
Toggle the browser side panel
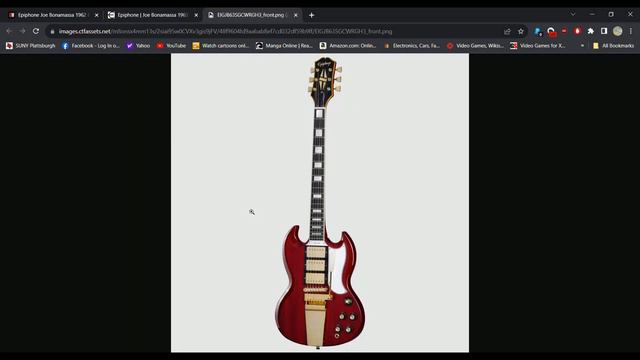point(604,31)
